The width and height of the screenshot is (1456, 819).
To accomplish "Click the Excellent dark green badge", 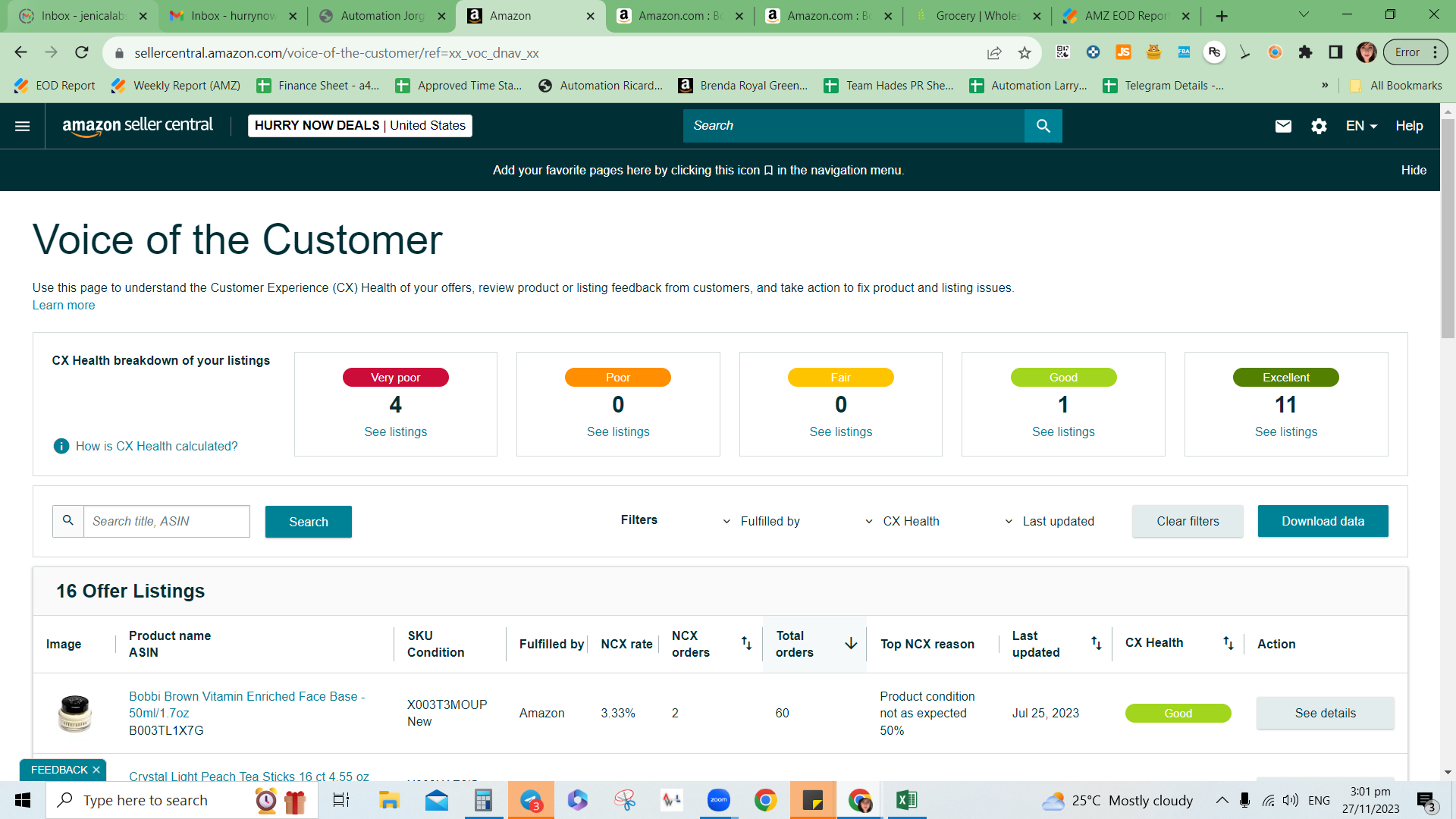I will click(x=1285, y=377).
